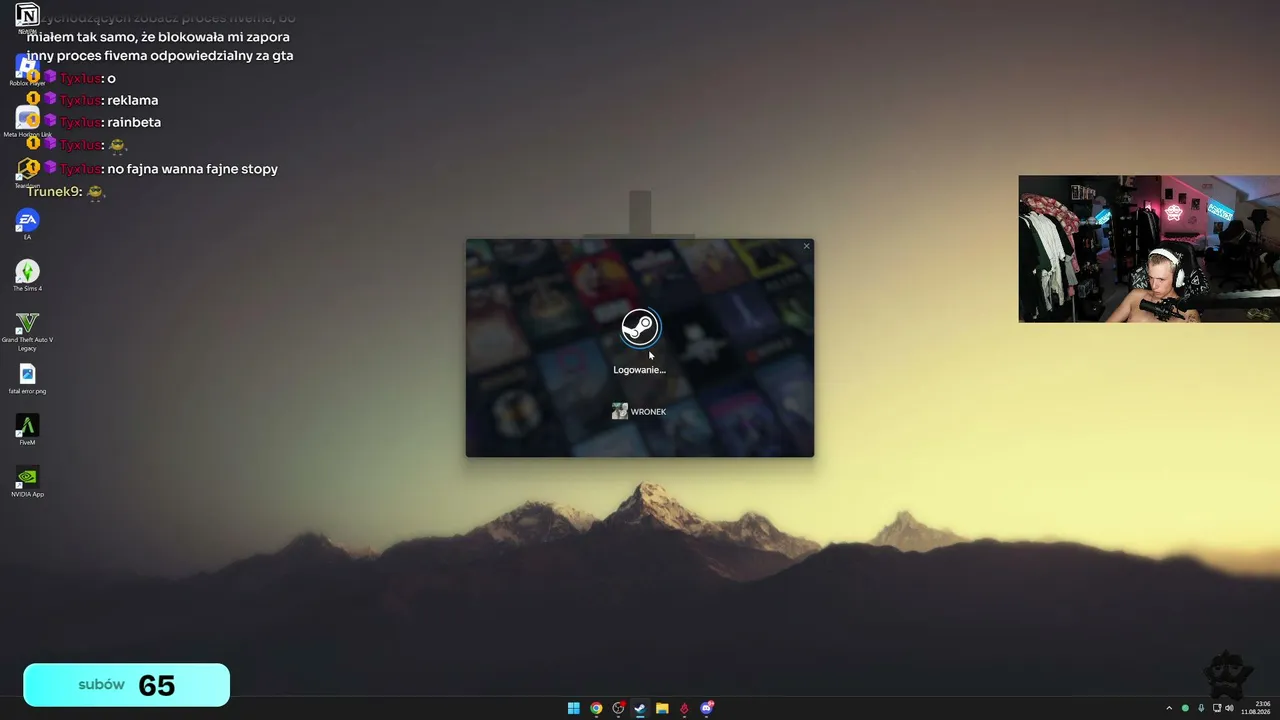The height and width of the screenshot is (720, 1280).
Task: Click the 'Logowanie...' status text
Action: click(639, 370)
